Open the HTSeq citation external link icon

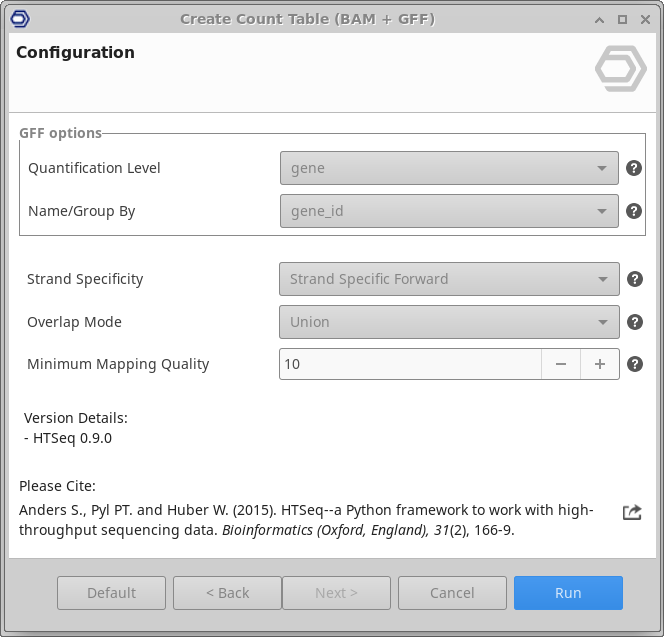click(x=631, y=512)
